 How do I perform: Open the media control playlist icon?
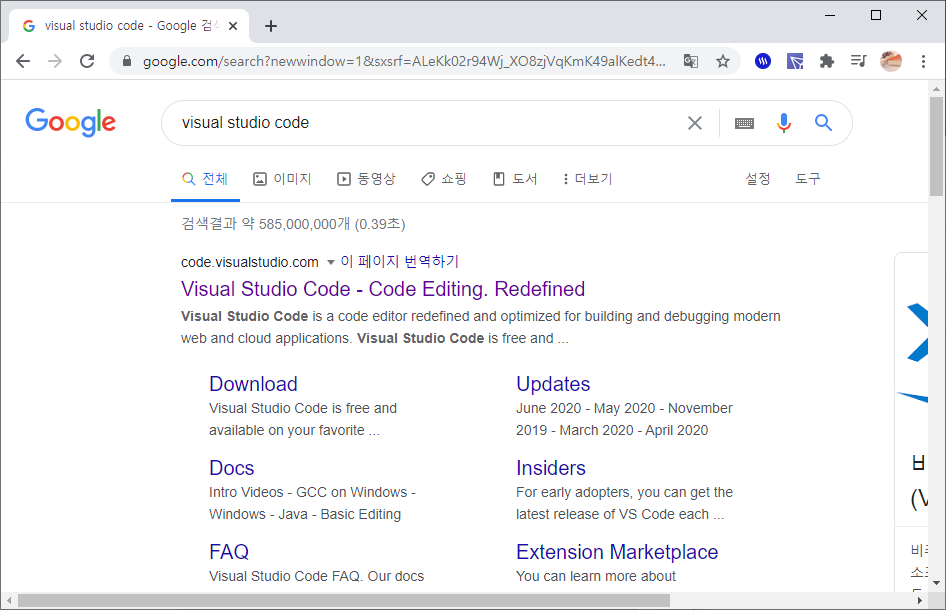(x=858, y=61)
